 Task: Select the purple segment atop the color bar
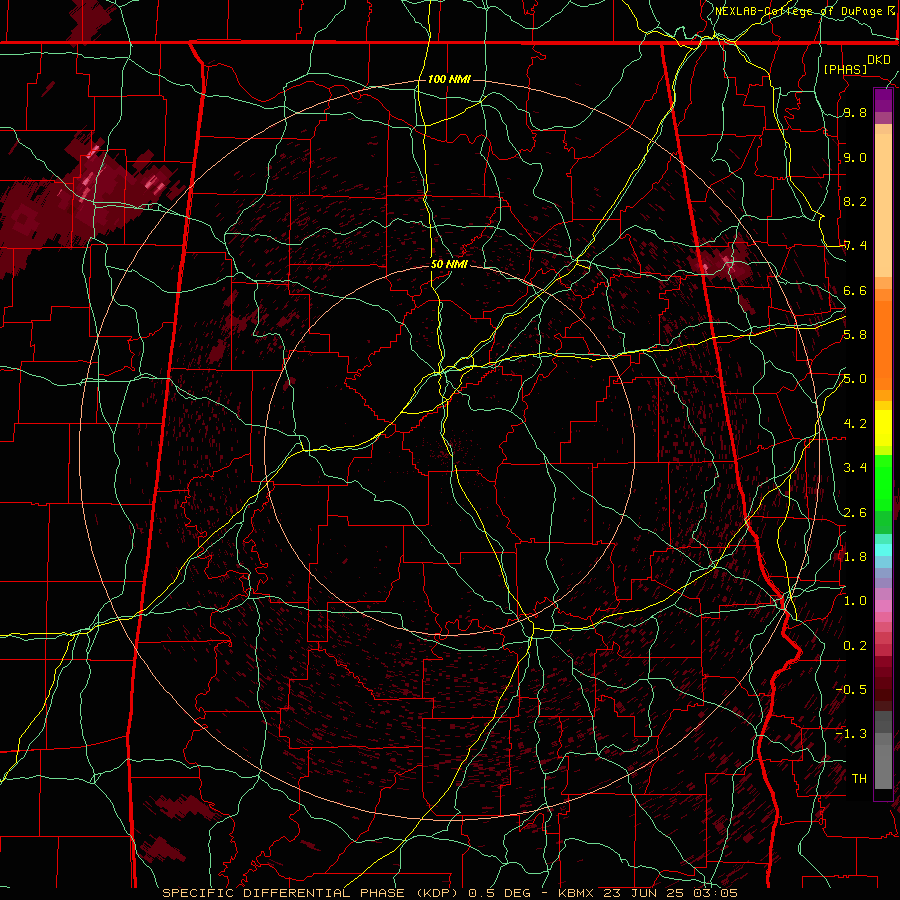coord(883,100)
